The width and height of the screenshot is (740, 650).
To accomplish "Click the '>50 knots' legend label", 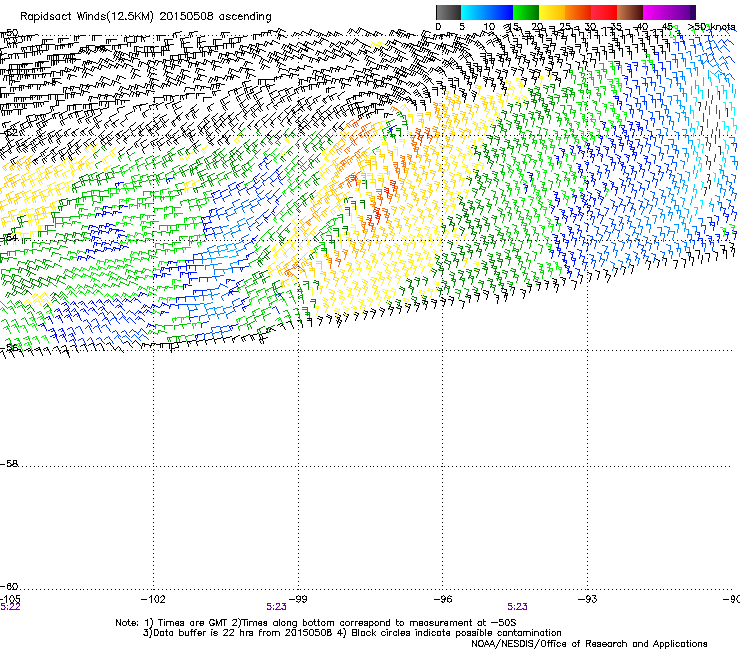I will point(711,27).
